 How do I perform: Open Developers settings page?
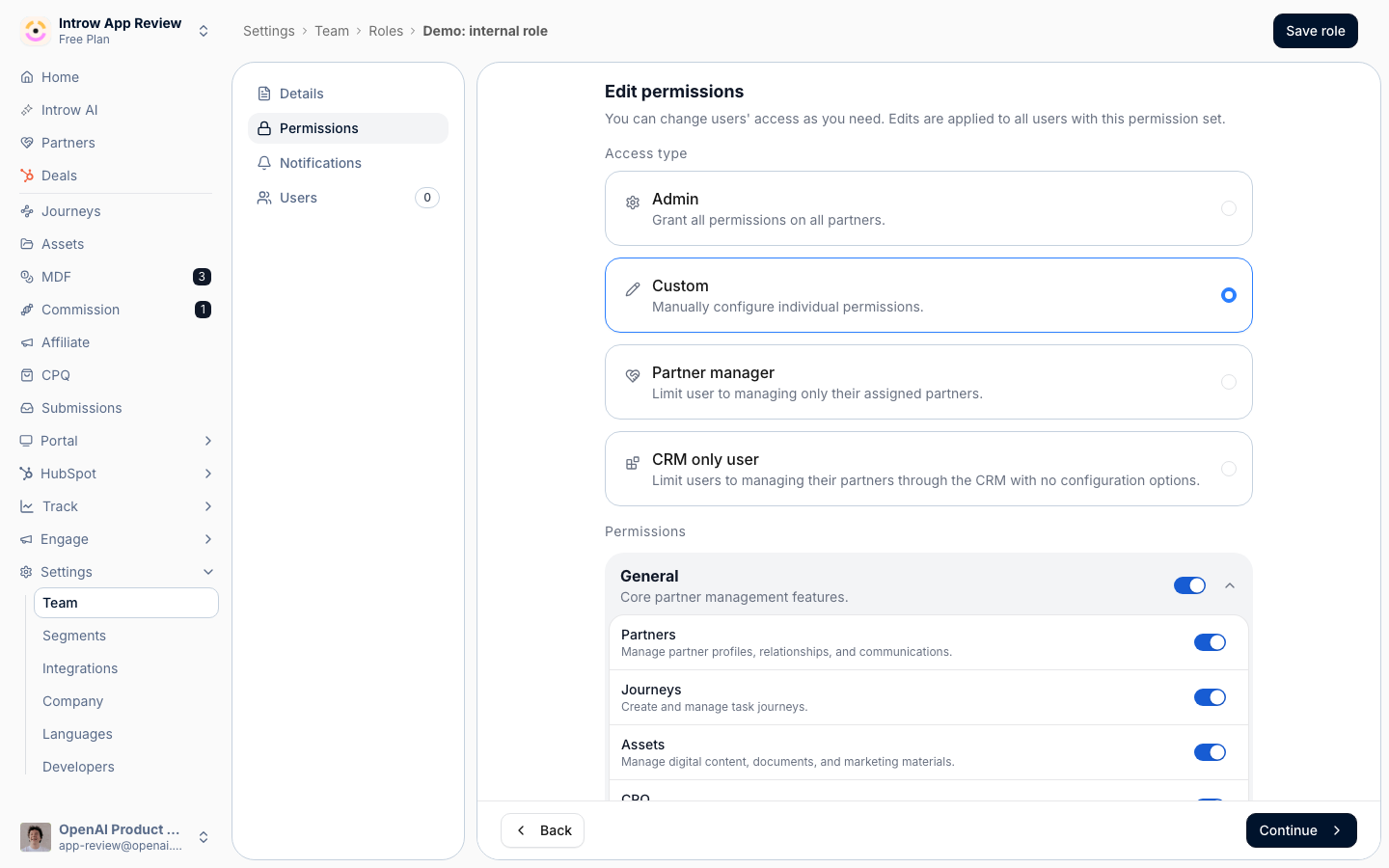pos(126,767)
